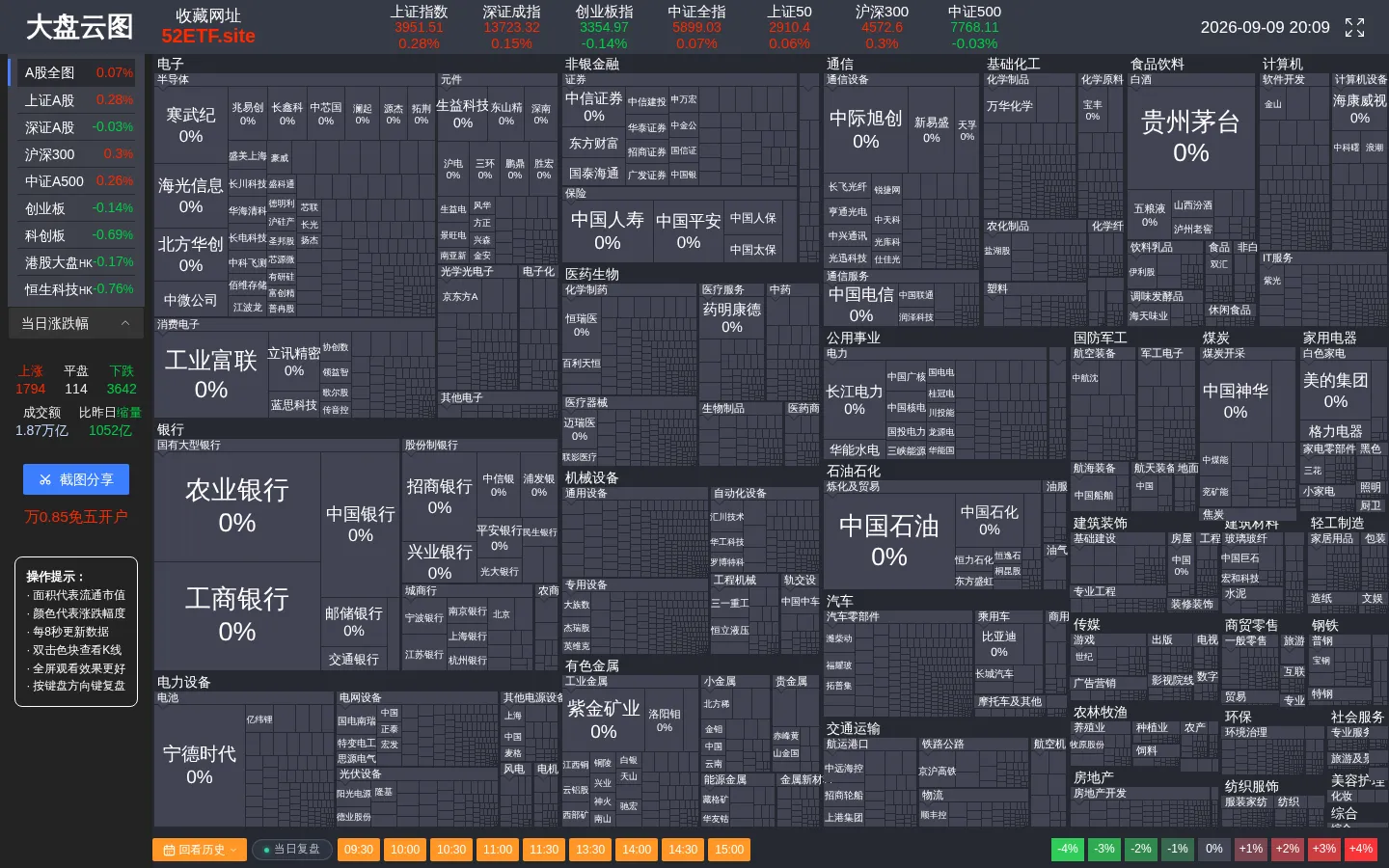The image size is (1389, 868).
Task: Click the 沪深300 index readout in header
Action: pos(882,27)
